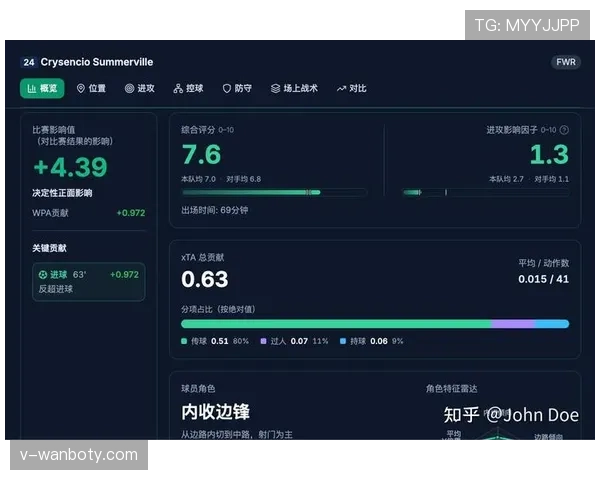The height and width of the screenshot is (480, 600).
Task: Click the WPA贡献 +0.972 value
Action: tap(131, 213)
